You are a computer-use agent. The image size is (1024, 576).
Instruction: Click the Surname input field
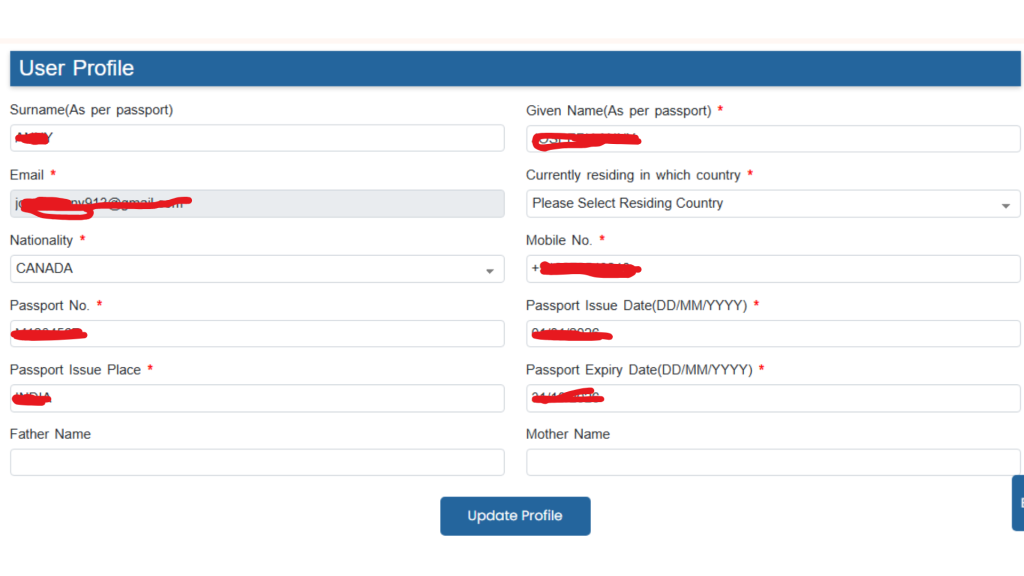257,138
